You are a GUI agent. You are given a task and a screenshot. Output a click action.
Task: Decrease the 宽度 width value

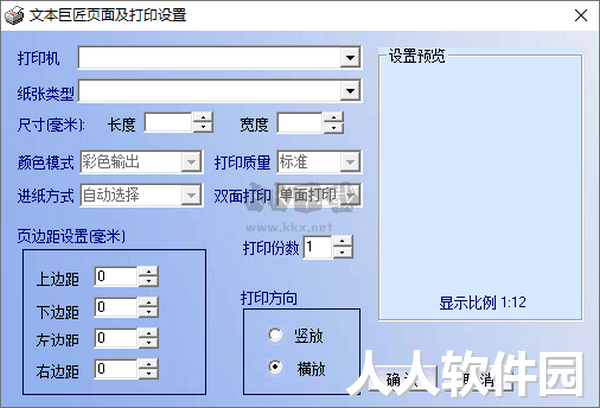click(334, 128)
